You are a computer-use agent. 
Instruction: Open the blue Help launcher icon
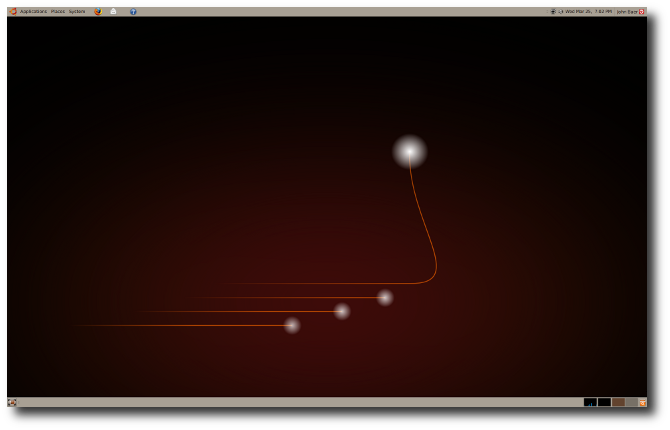coord(133,12)
